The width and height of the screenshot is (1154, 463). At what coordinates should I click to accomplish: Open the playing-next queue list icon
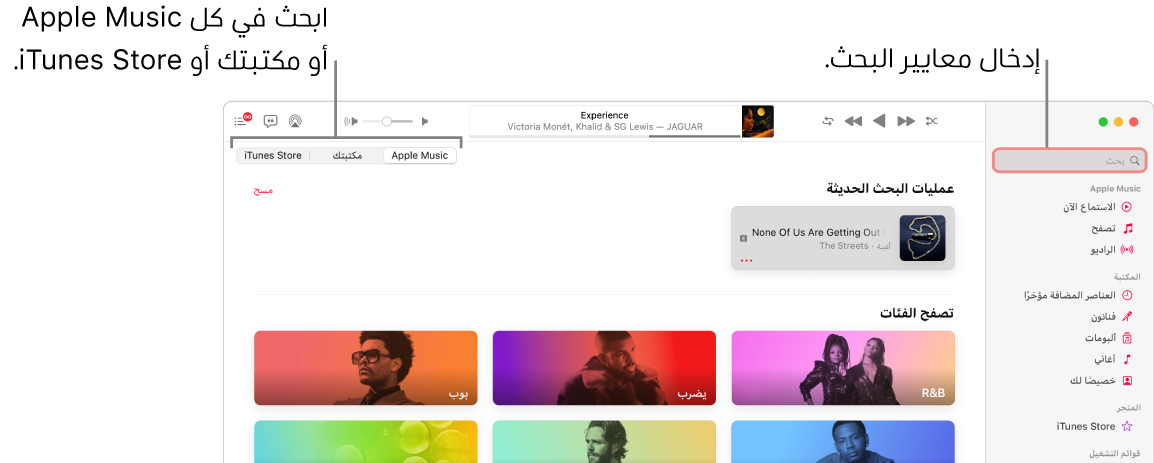243,119
